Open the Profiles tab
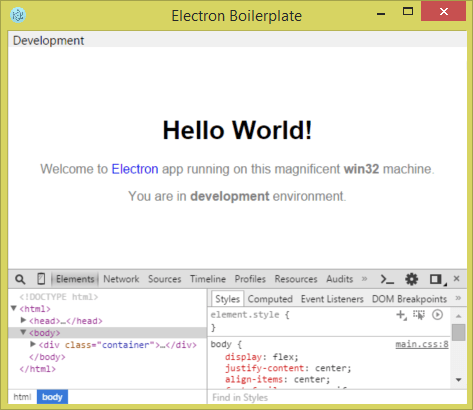The width and height of the screenshot is (473, 410). 250,279
